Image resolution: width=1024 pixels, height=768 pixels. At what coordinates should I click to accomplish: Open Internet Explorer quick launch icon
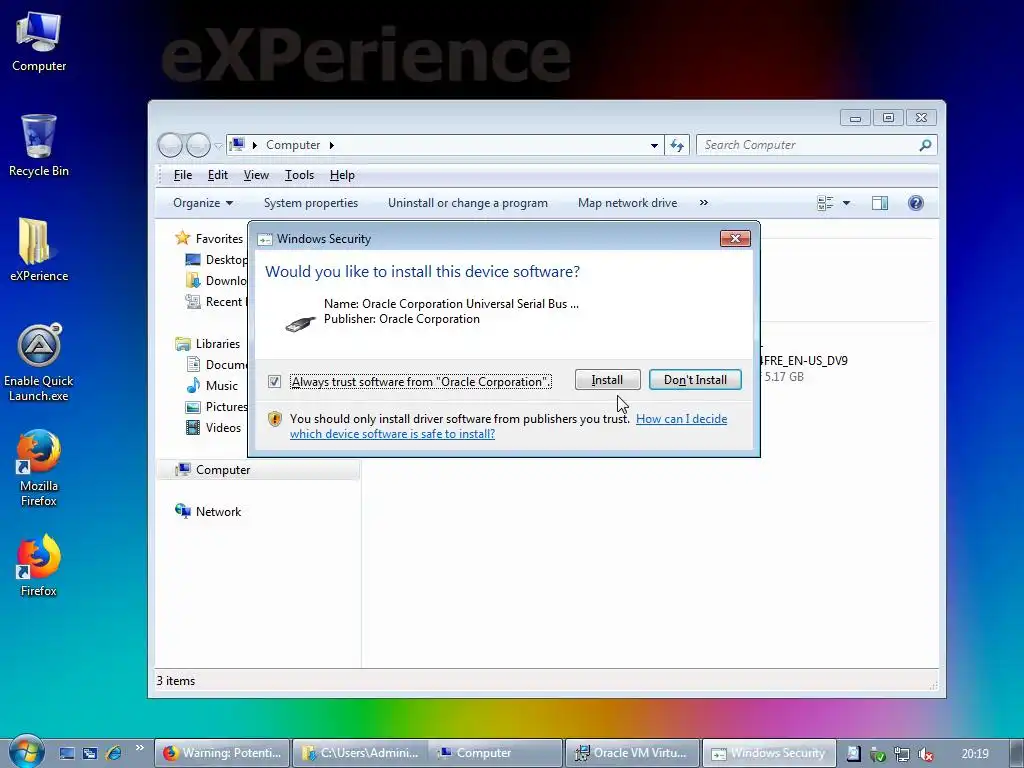point(113,753)
